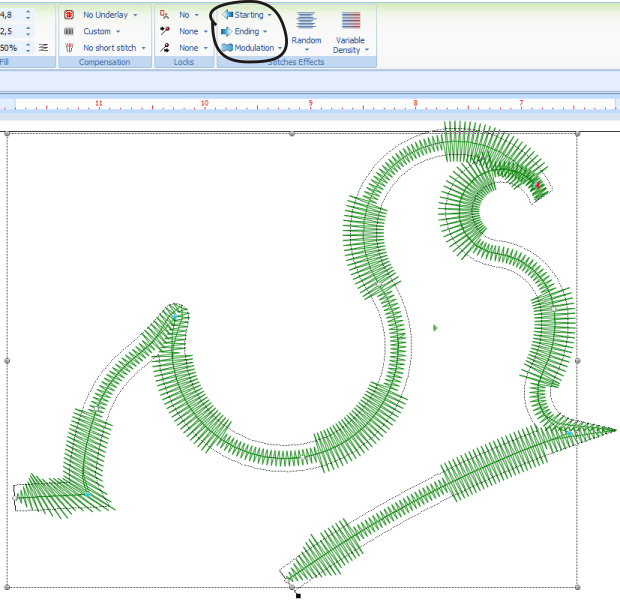Increase the 2,5 value with the up arrow
Image resolution: width=620 pixels, height=602 pixels.
point(28,28)
